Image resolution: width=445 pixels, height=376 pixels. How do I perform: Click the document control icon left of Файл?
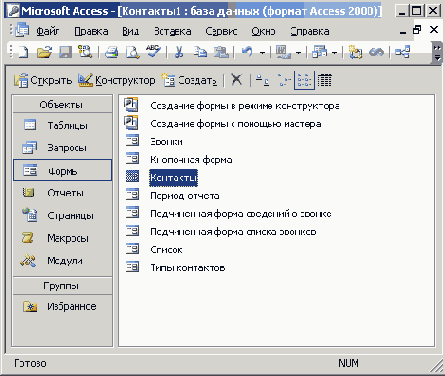22,30
